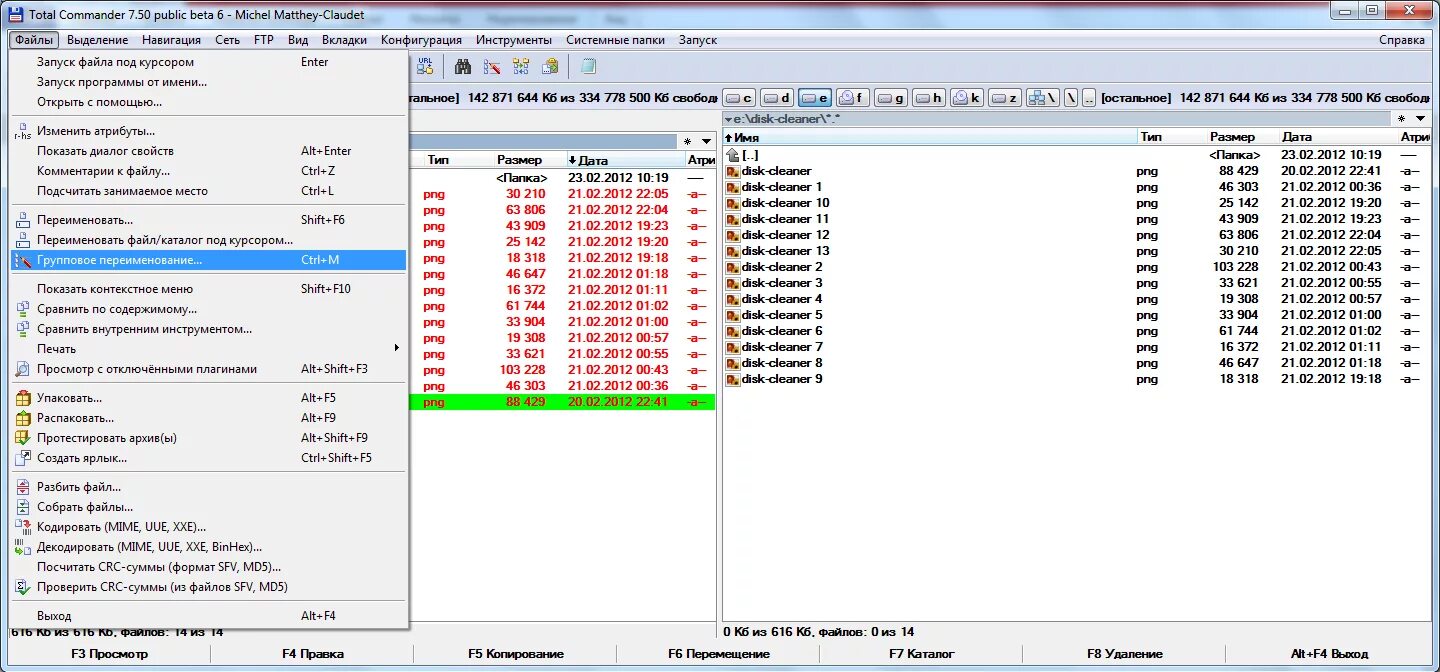Open left panel directory history dropdown arrow
Image resolution: width=1440 pixels, height=672 pixels.
tap(706, 142)
